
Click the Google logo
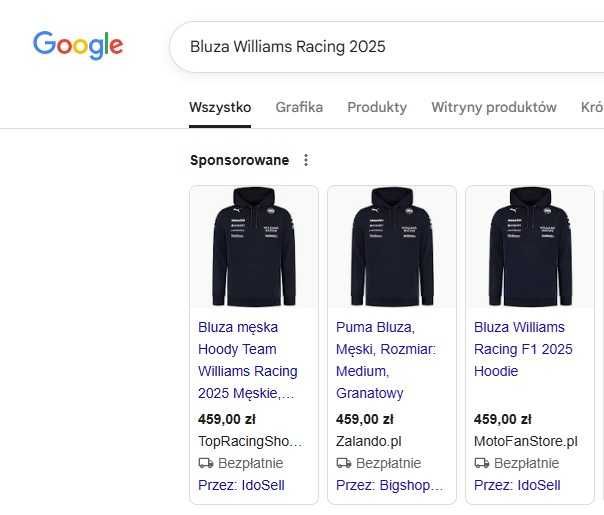click(78, 45)
